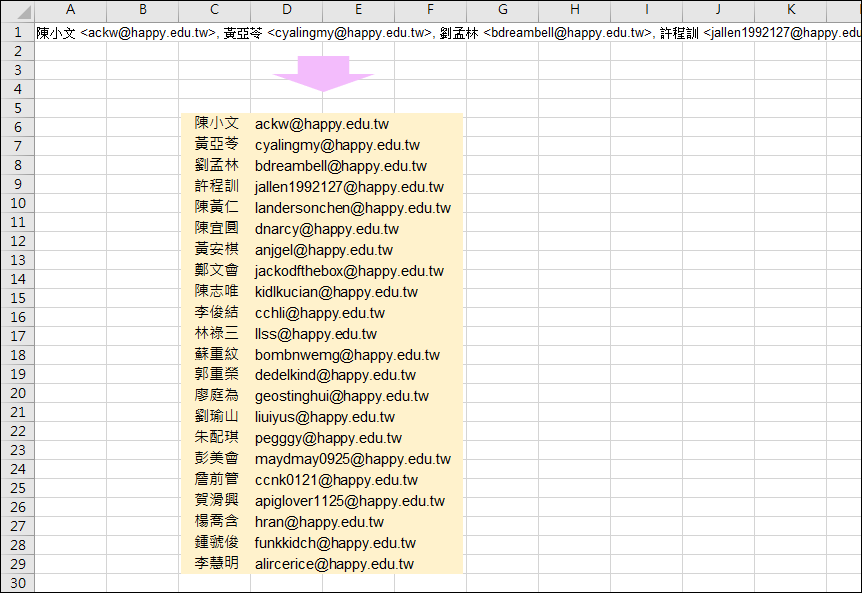
Task: Click the email anjgel@happy.edu.tw
Action: tap(324, 250)
